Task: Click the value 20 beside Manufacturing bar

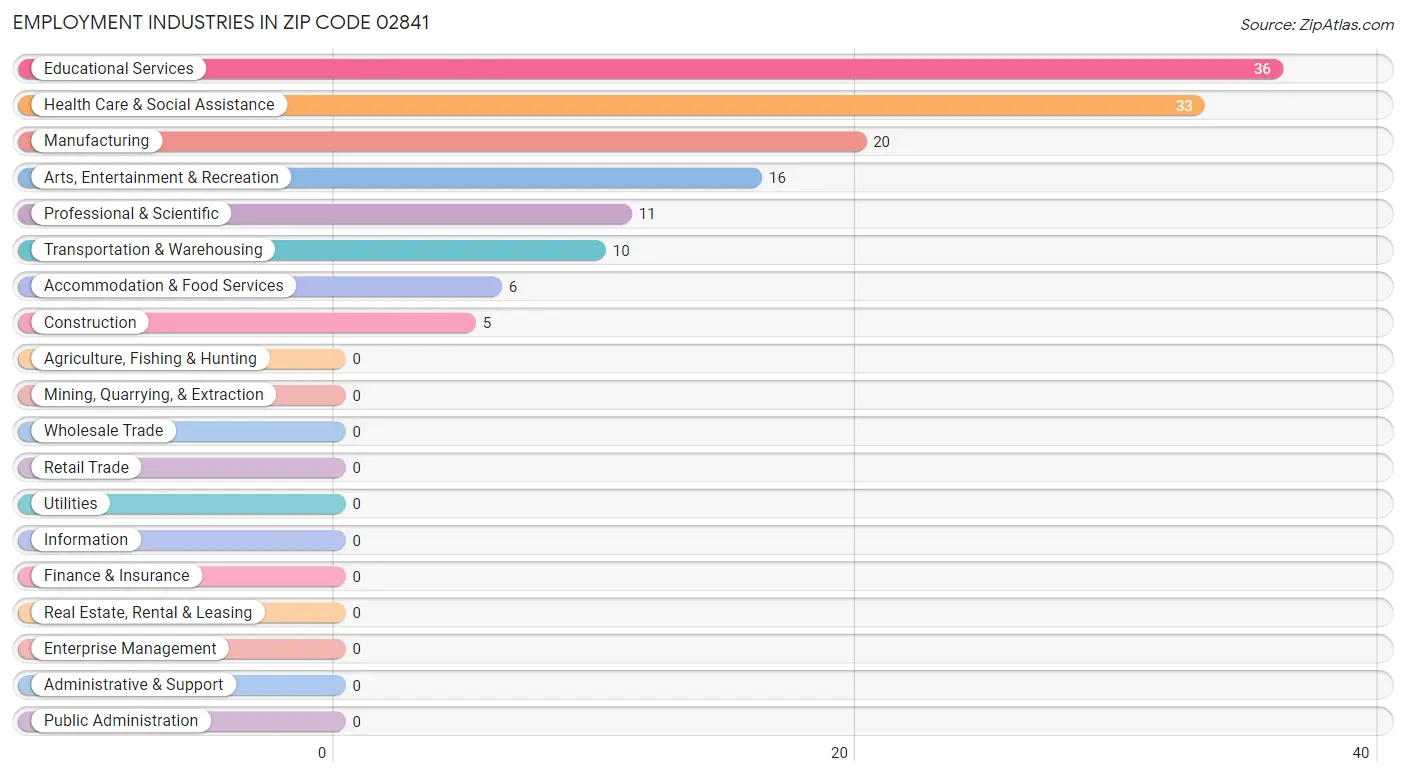Action: (x=881, y=142)
